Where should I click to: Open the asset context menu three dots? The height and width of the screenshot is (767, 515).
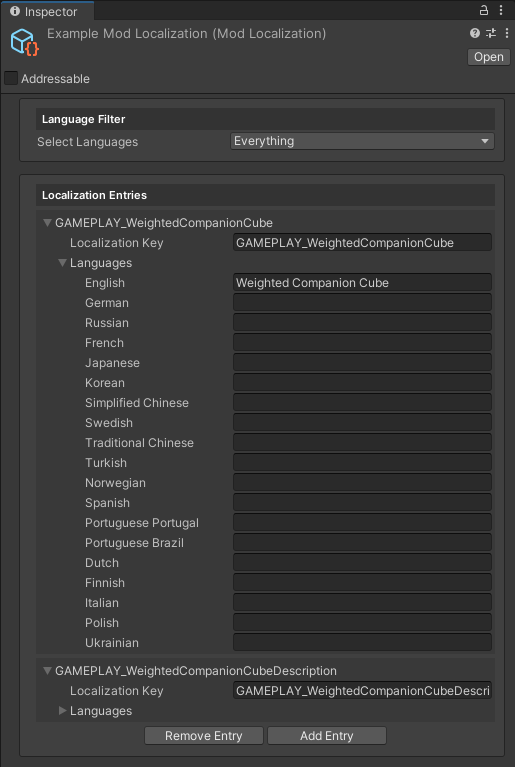point(506,33)
